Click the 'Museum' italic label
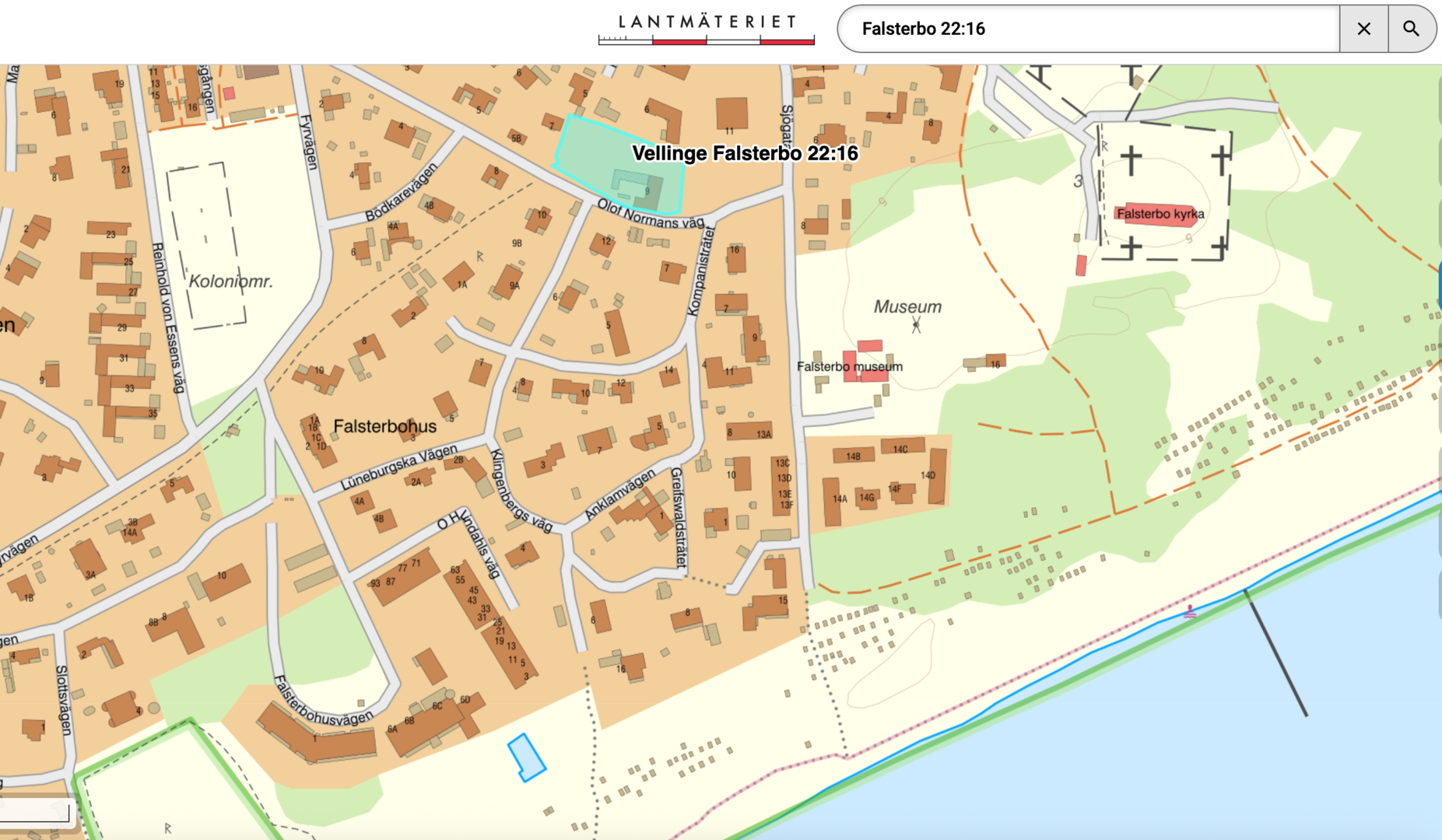 click(907, 307)
